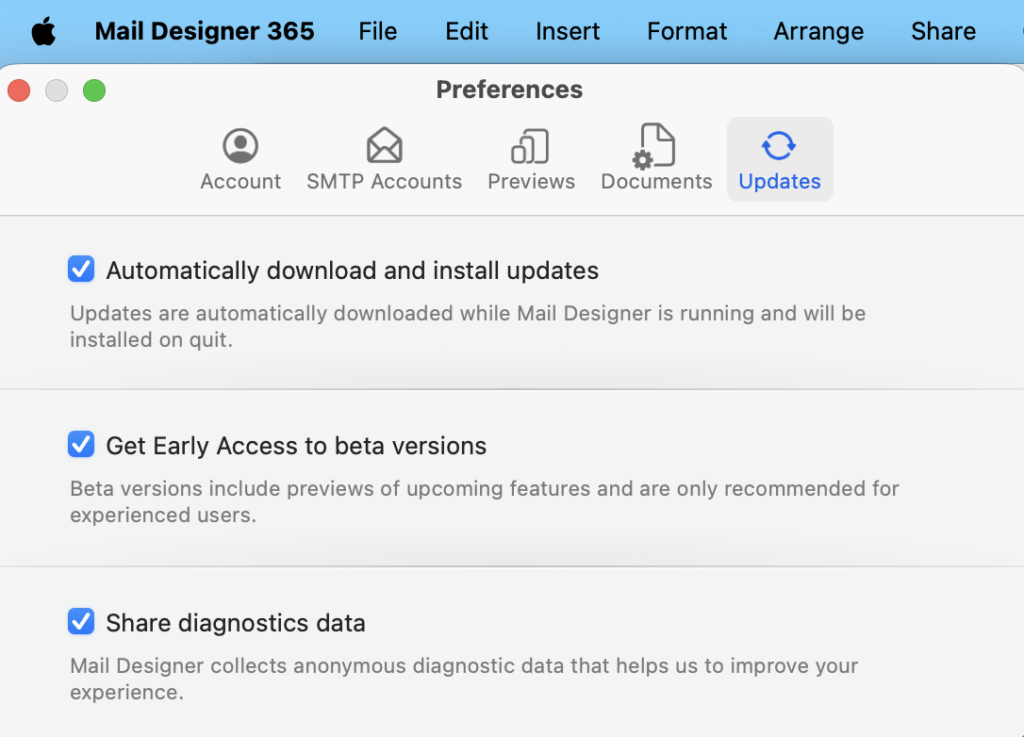Open the Insert menu
This screenshot has height=737, width=1024.
pos(567,31)
